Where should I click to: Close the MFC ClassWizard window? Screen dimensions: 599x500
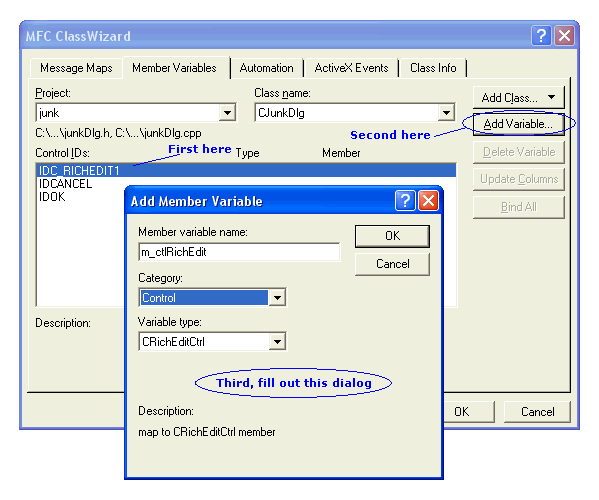(565, 36)
